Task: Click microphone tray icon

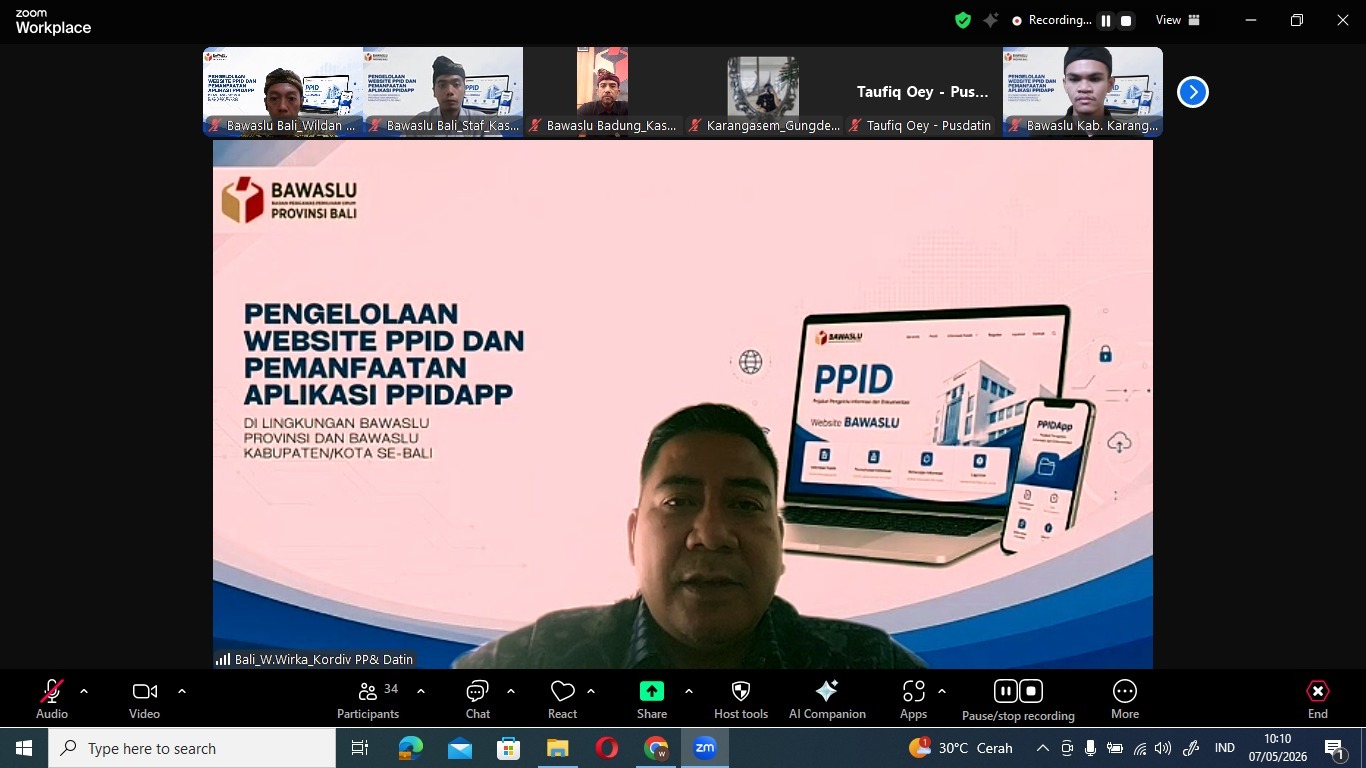Action: pos(1090,748)
